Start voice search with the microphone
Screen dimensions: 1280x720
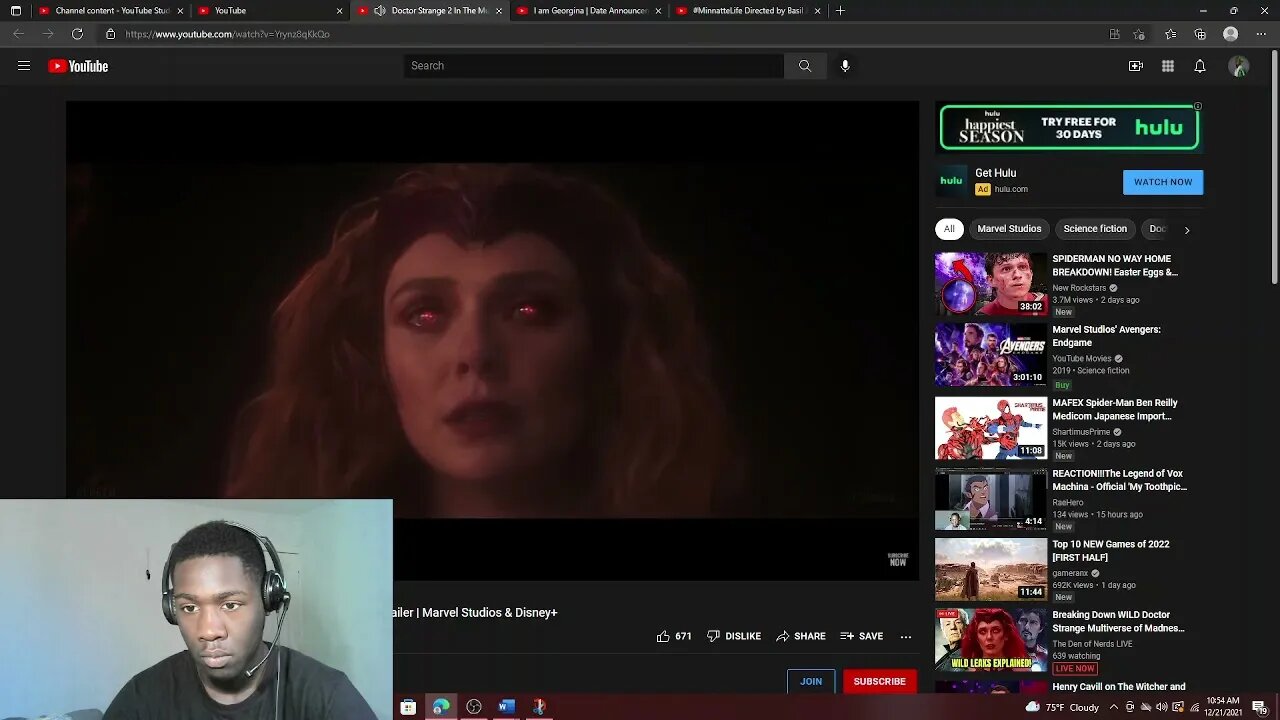coord(845,66)
